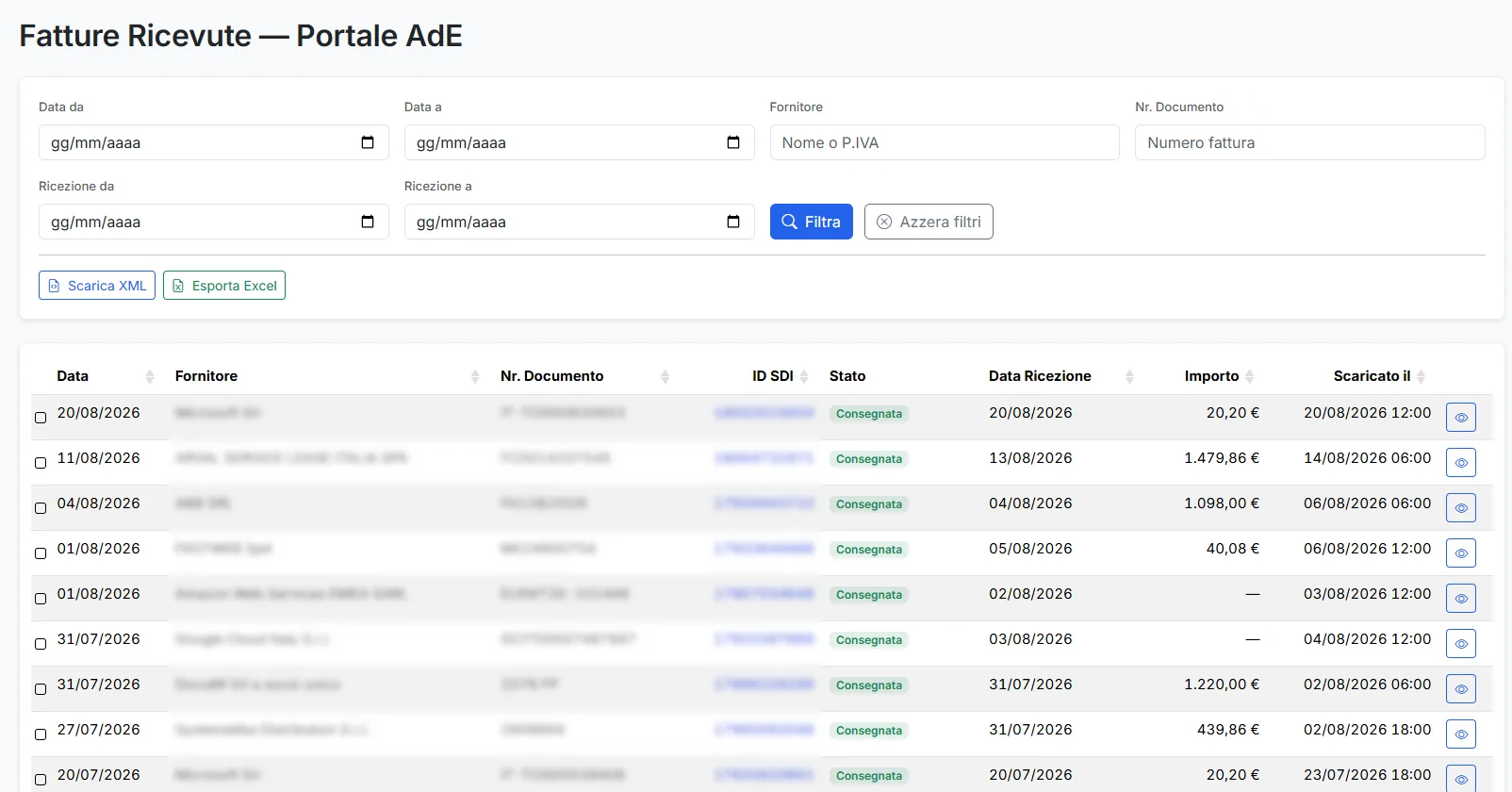Click into the Ricezione da date field
Image resolution: width=1512 pixels, height=792 pixels.
click(213, 222)
